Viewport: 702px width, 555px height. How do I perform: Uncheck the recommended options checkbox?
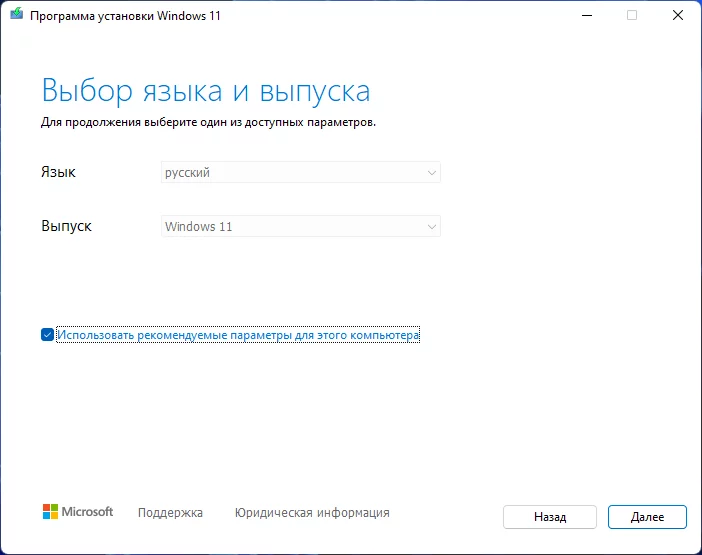pyautogui.click(x=47, y=335)
